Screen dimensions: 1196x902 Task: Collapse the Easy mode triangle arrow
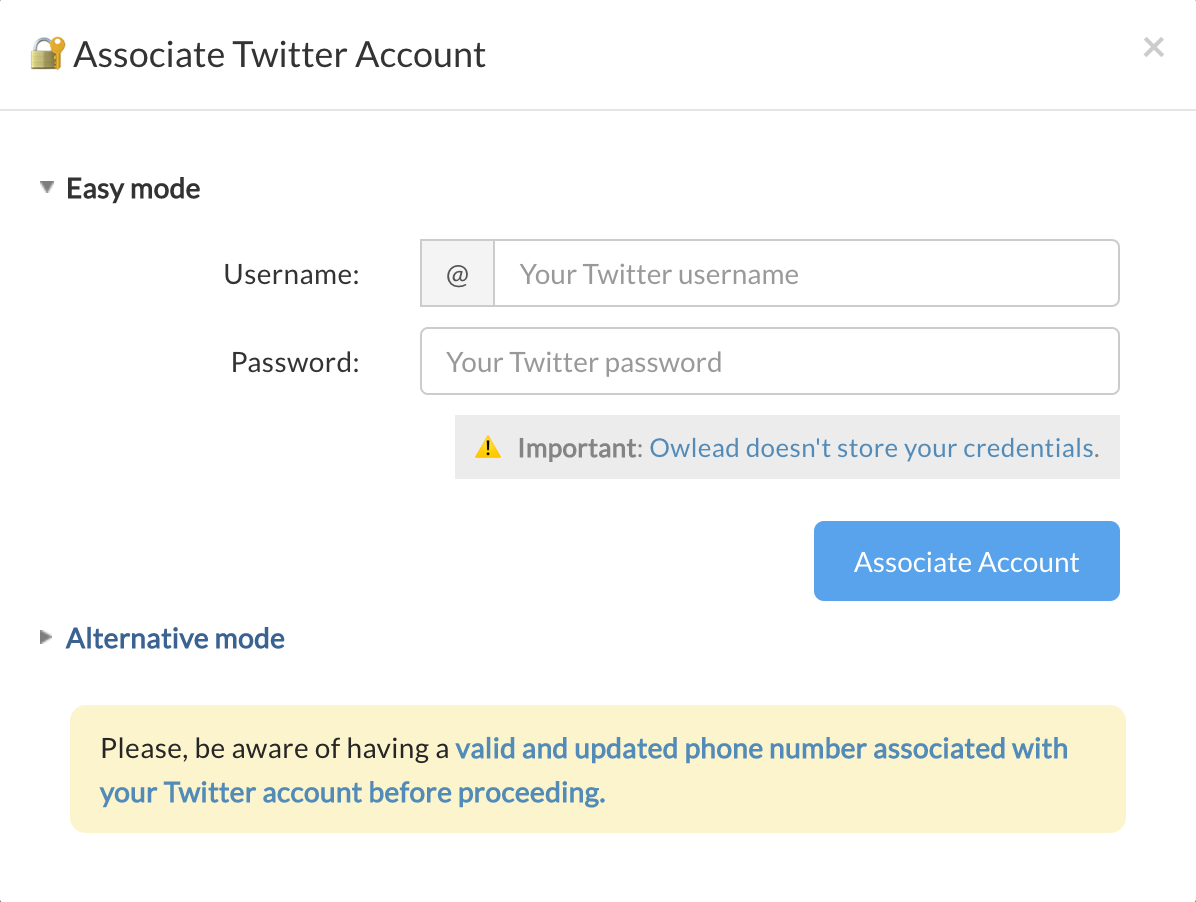tap(47, 188)
